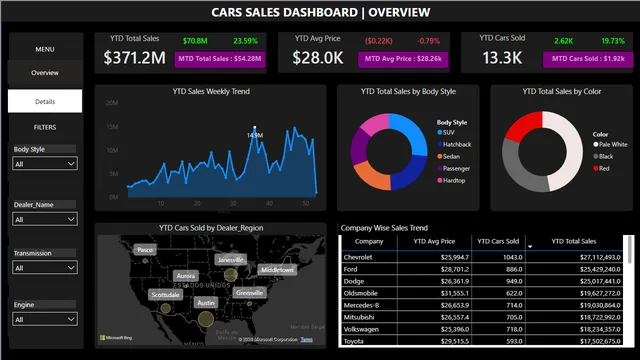This screenshot has width=640, height=360.
Task: Click the $371.2M YTD Total Sales value
Action: point(134,58)
